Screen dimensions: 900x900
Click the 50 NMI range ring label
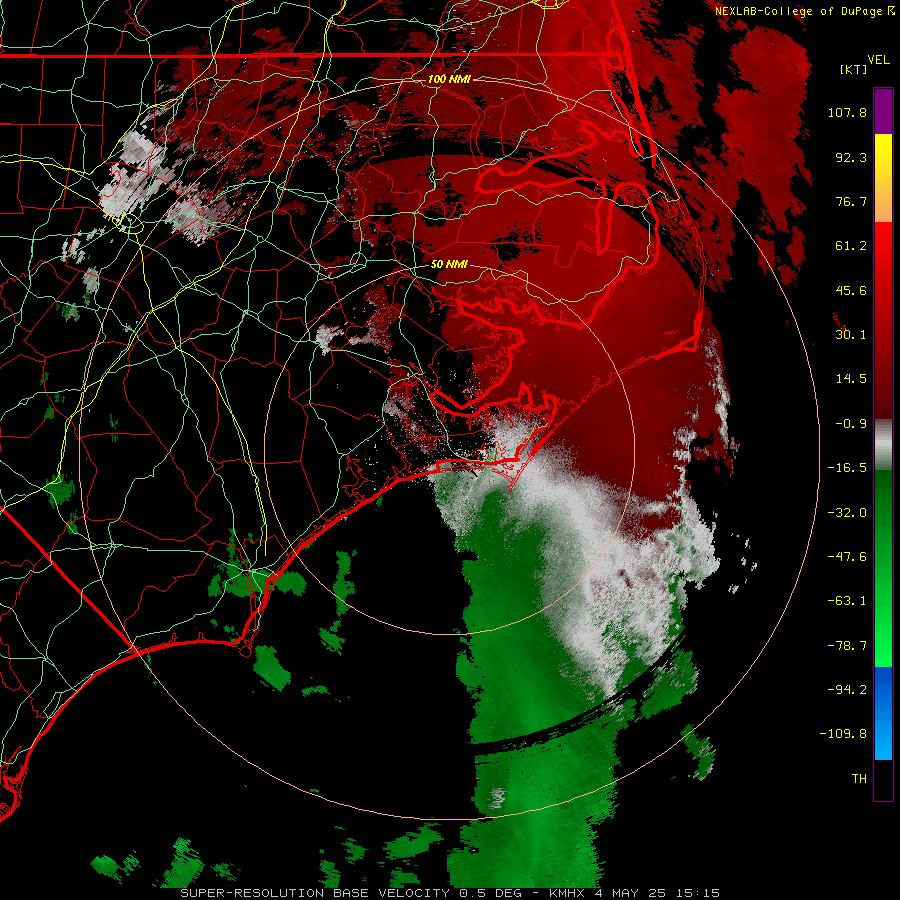pos(449,264)
